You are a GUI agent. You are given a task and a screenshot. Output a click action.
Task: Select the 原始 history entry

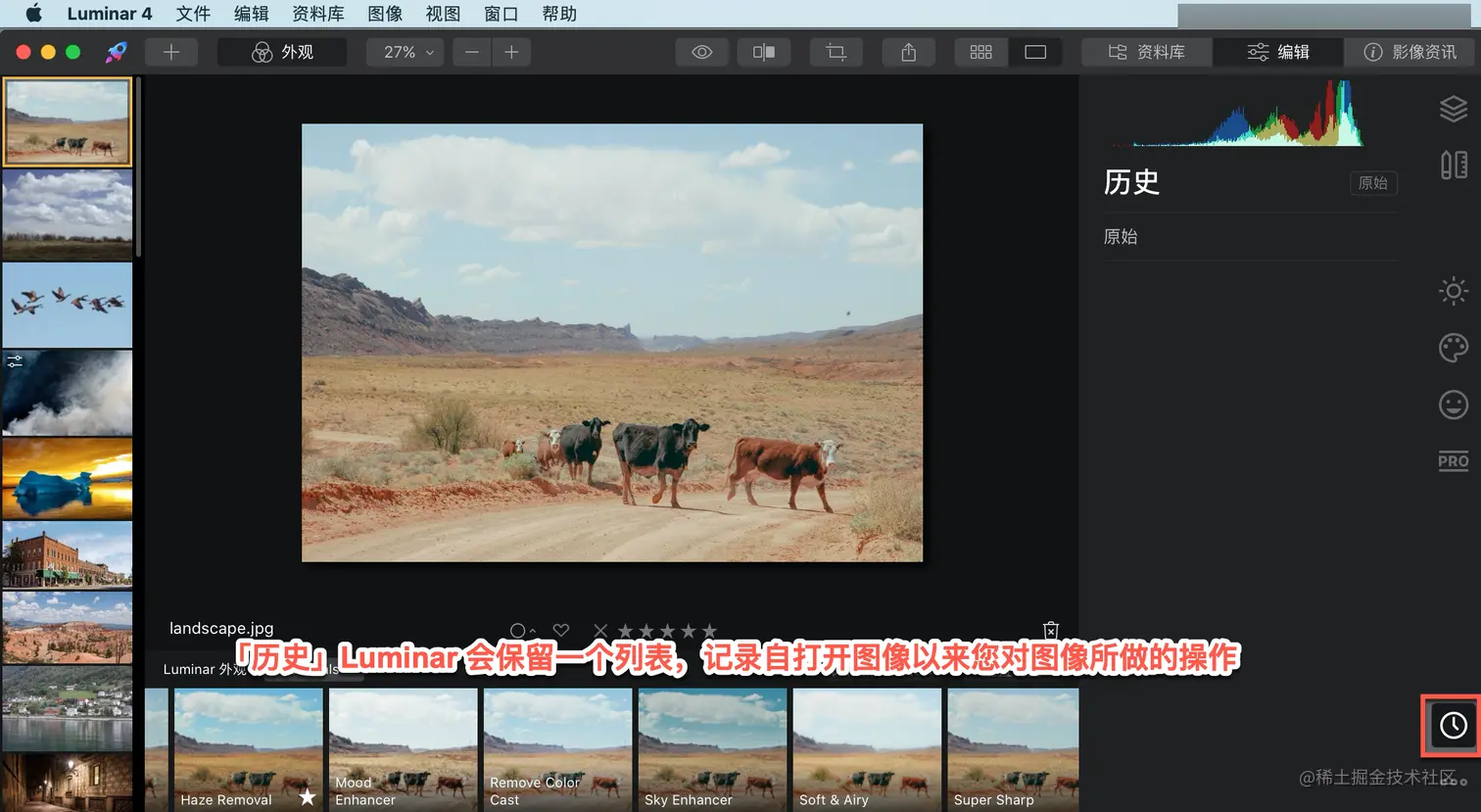pos(1251,237)
